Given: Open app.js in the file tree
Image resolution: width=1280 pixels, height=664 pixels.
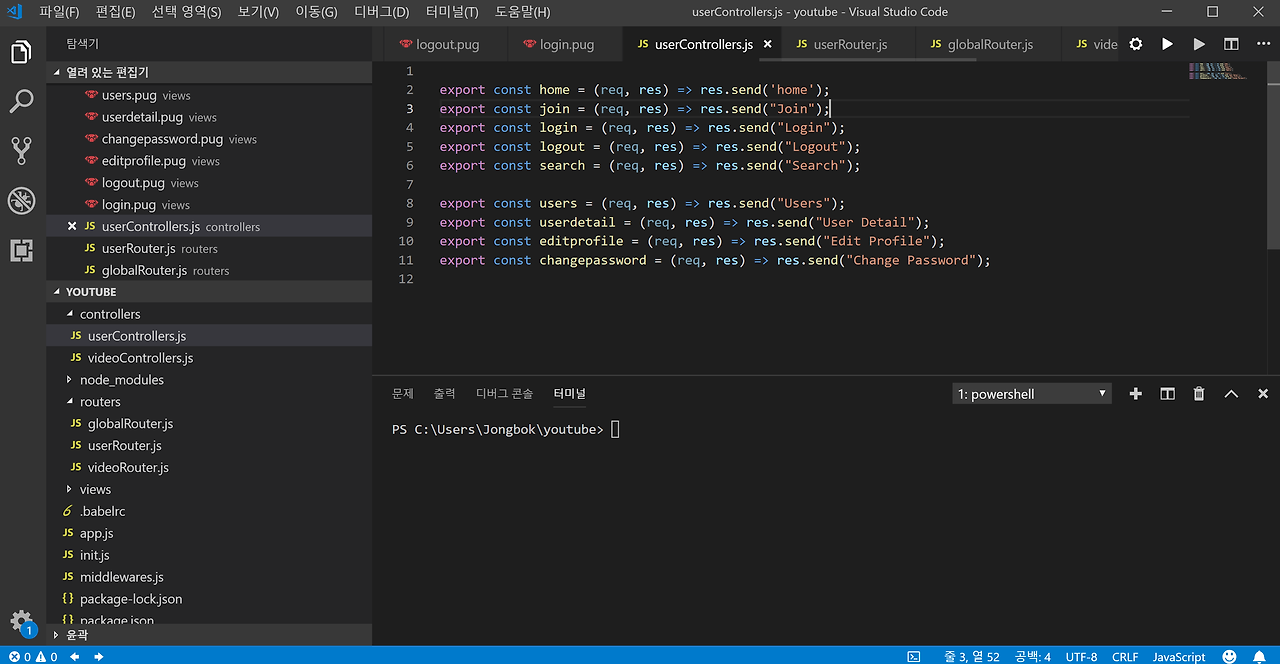Looking at the screenshot, I should pos(96,533).
